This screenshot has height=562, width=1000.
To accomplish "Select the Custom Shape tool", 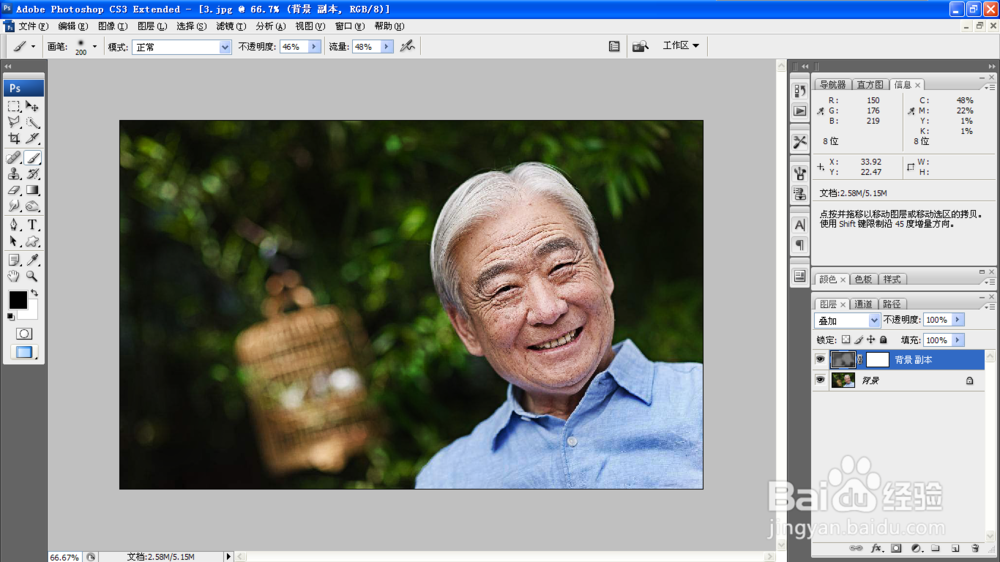I will 32,241.
